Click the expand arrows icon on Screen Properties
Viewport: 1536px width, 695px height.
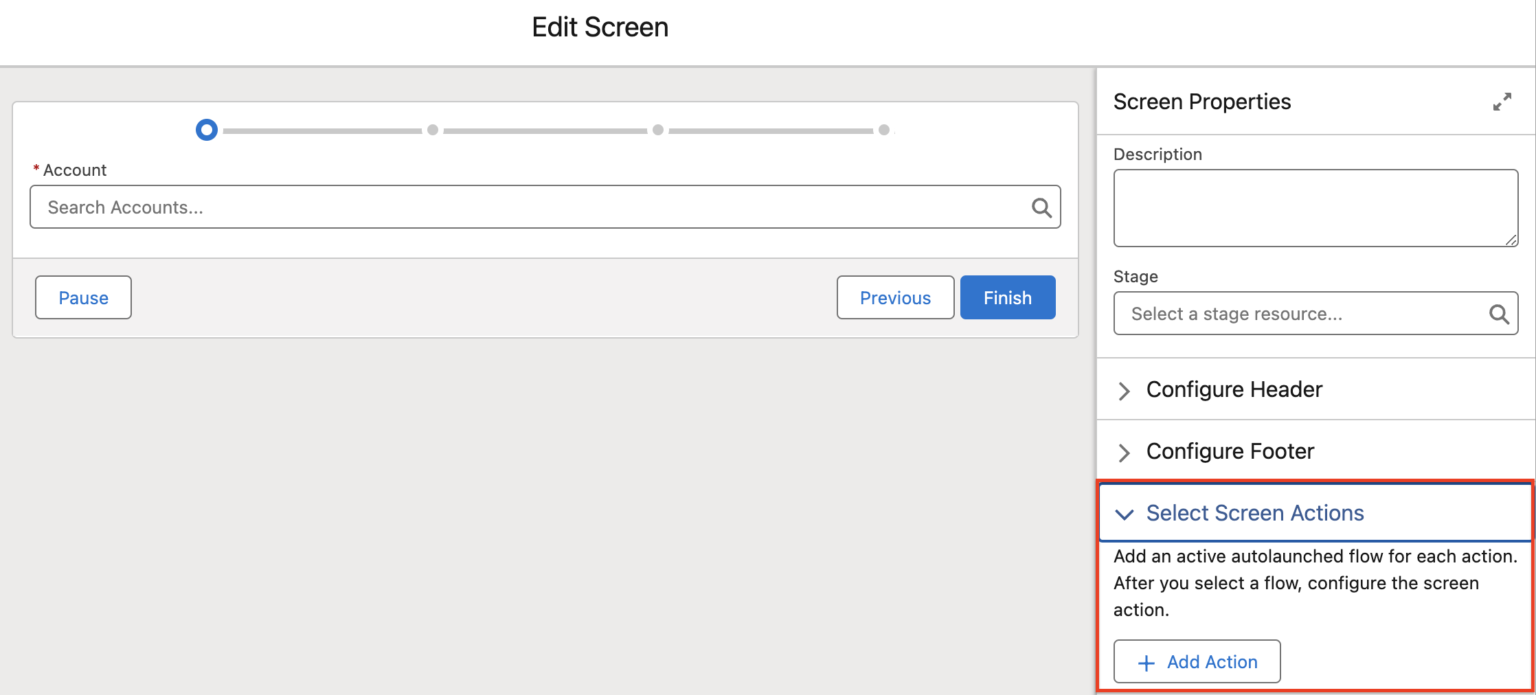click(1502, 101)
